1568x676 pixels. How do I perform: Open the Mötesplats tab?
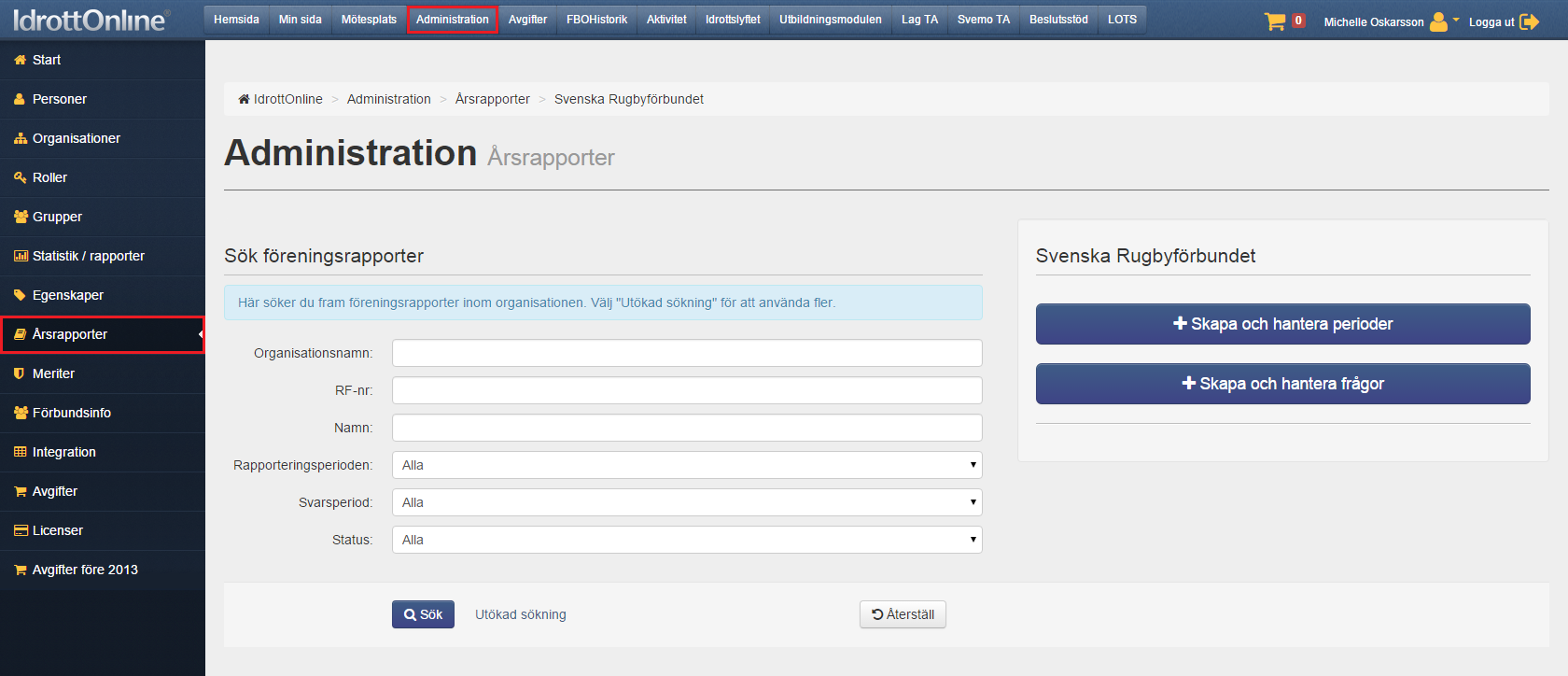(x=369, y=20)
